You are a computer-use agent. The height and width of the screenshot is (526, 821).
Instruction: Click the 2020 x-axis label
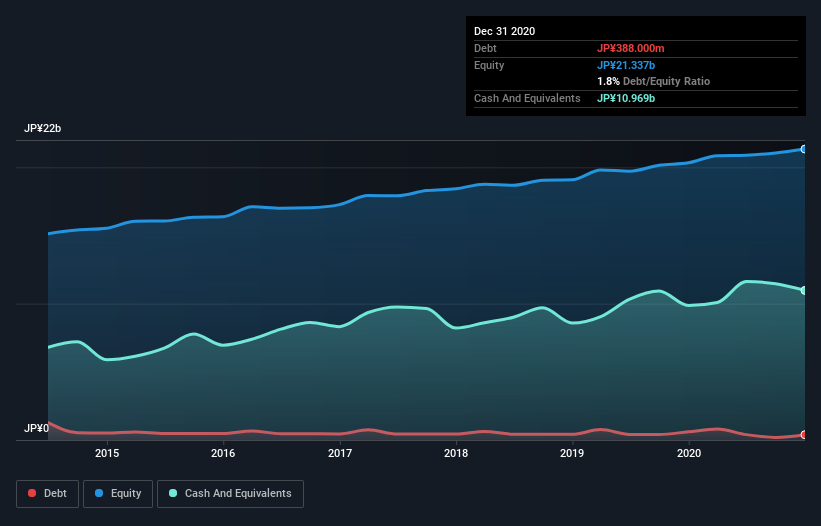coord(689,453)
